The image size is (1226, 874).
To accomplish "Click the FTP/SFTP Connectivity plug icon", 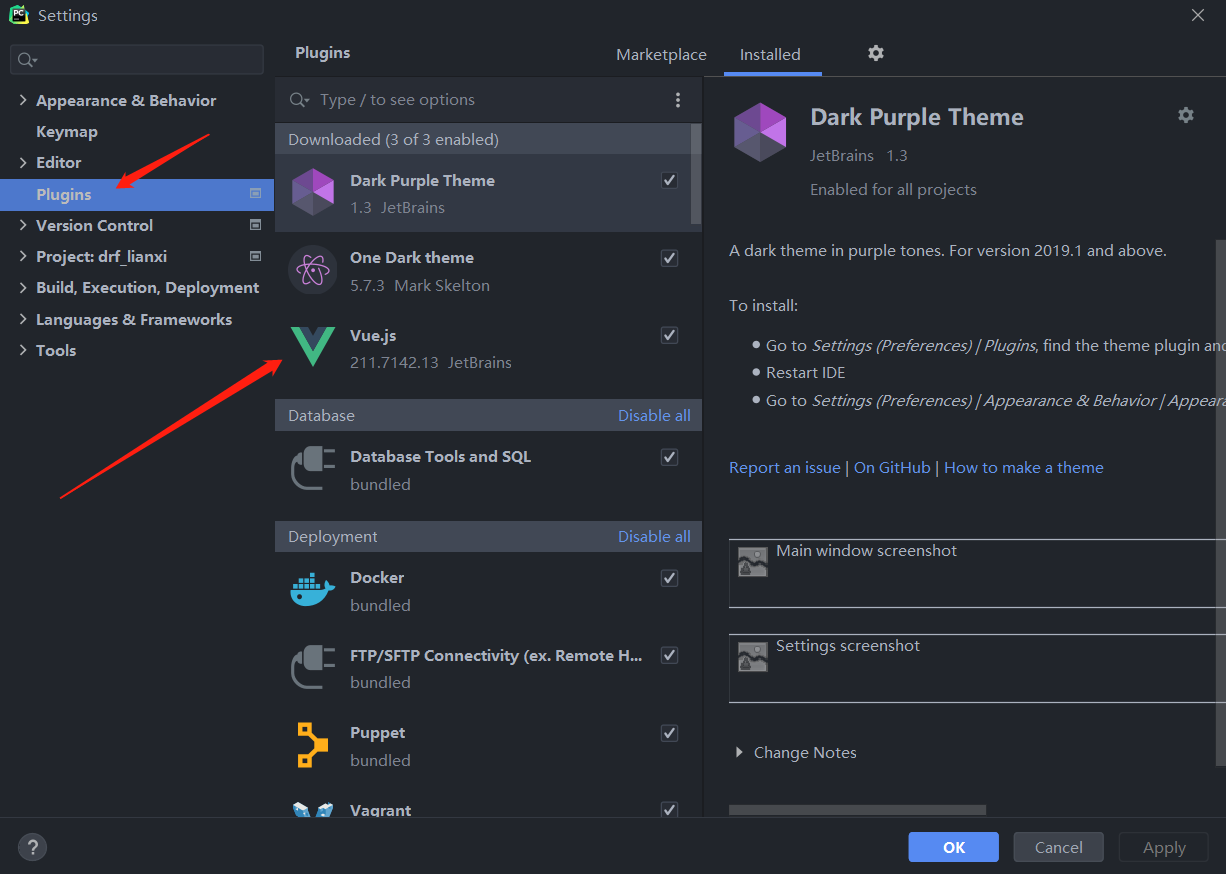I will click(x=313, y=668).
